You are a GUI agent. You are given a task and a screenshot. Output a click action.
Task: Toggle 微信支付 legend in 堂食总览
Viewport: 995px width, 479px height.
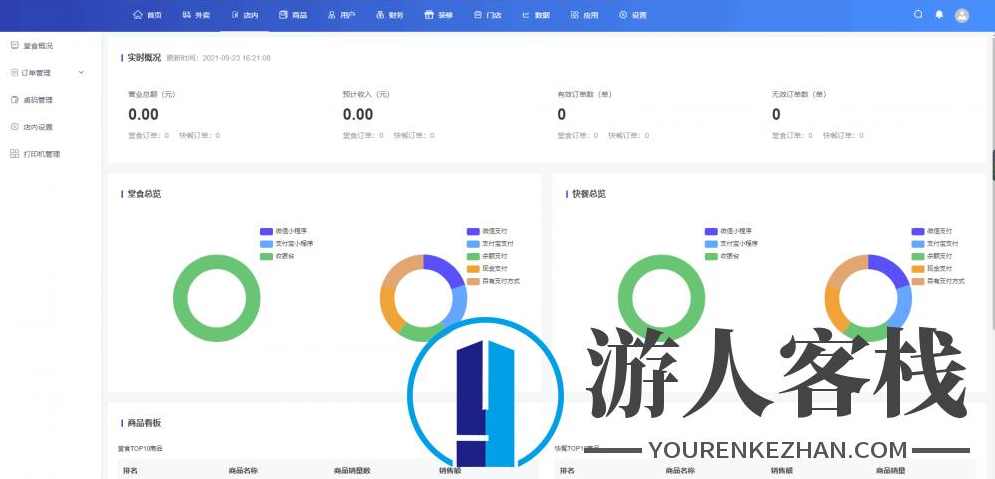click(487, 232)
